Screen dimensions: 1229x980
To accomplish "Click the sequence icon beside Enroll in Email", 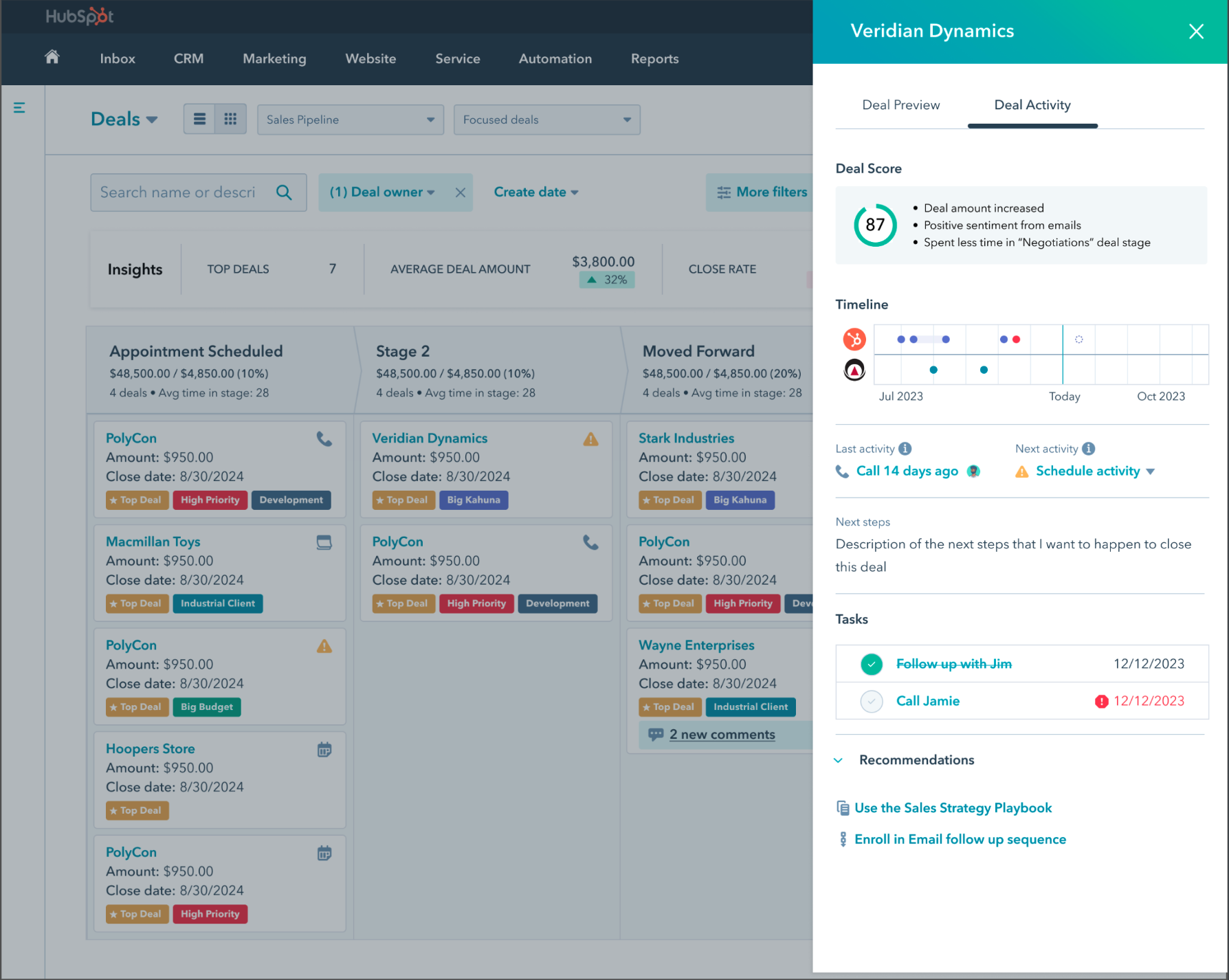I will 843,839.
